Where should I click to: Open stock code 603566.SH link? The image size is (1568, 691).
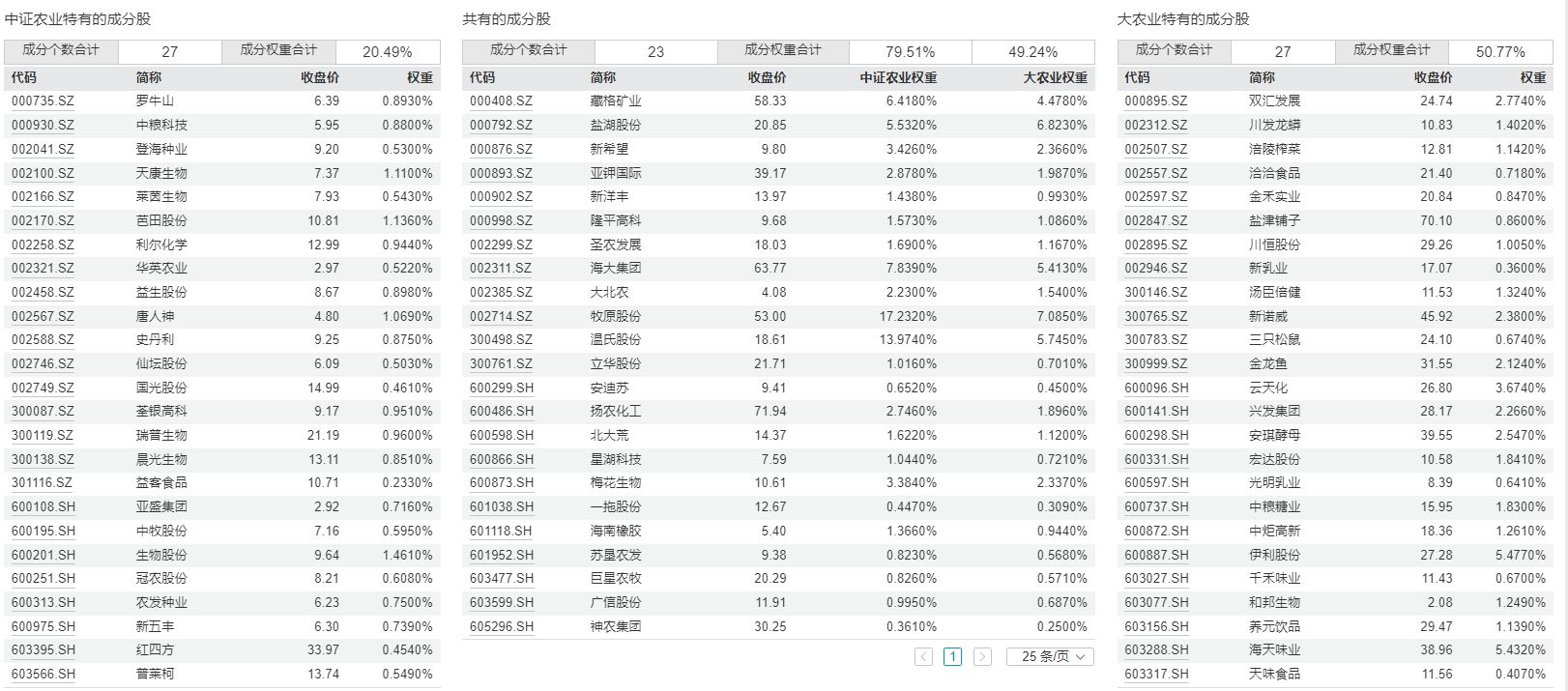pos(44,675)
